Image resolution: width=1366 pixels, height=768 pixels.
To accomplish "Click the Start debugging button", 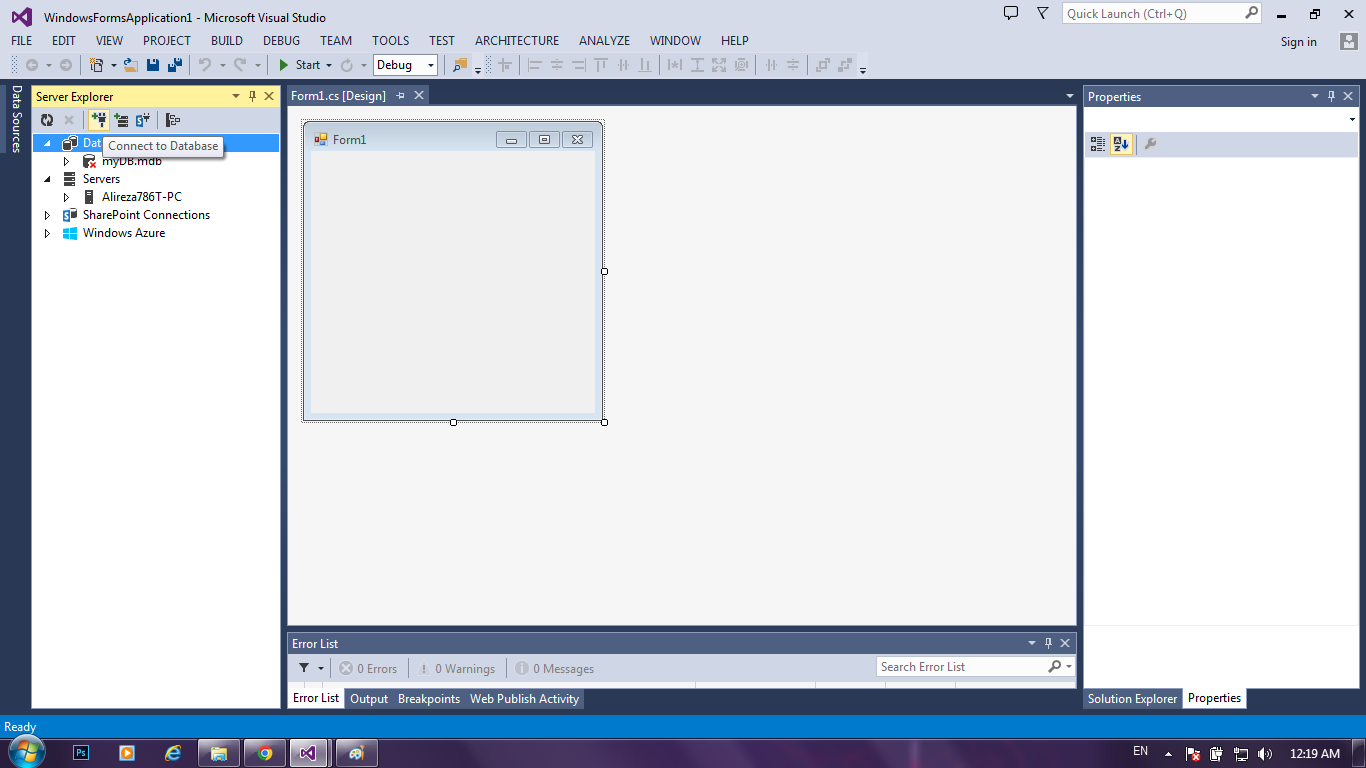I will tap(300, 65).
